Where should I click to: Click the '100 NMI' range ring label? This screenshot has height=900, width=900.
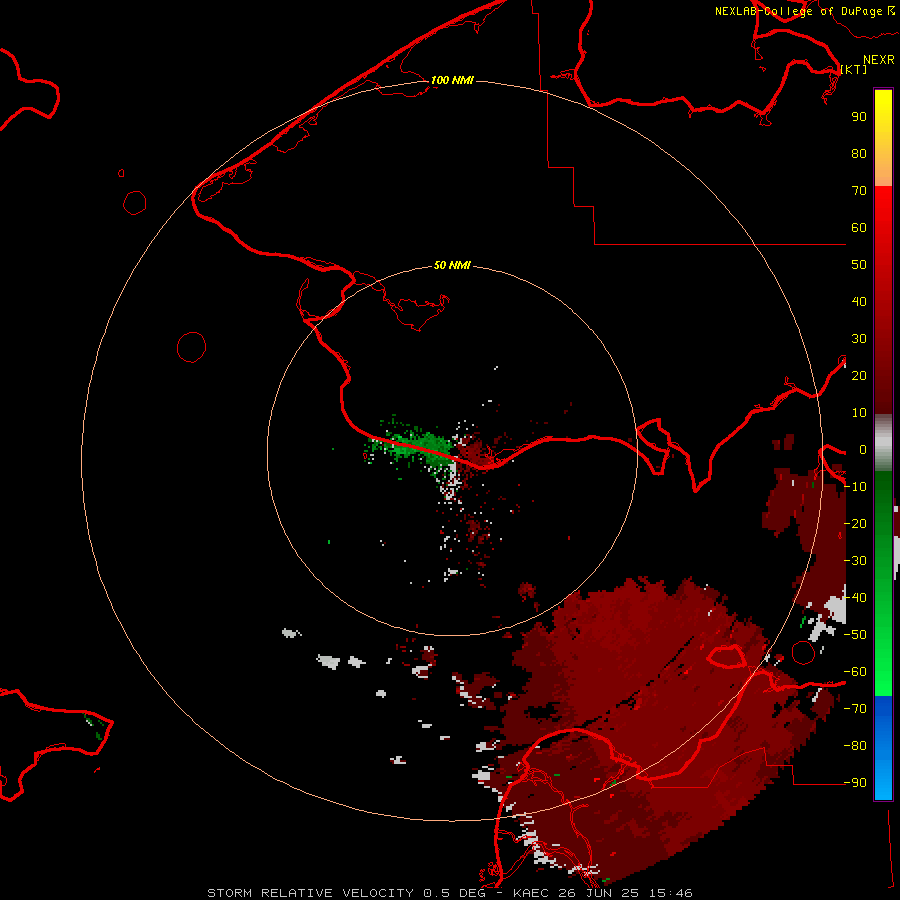[452, 80]
